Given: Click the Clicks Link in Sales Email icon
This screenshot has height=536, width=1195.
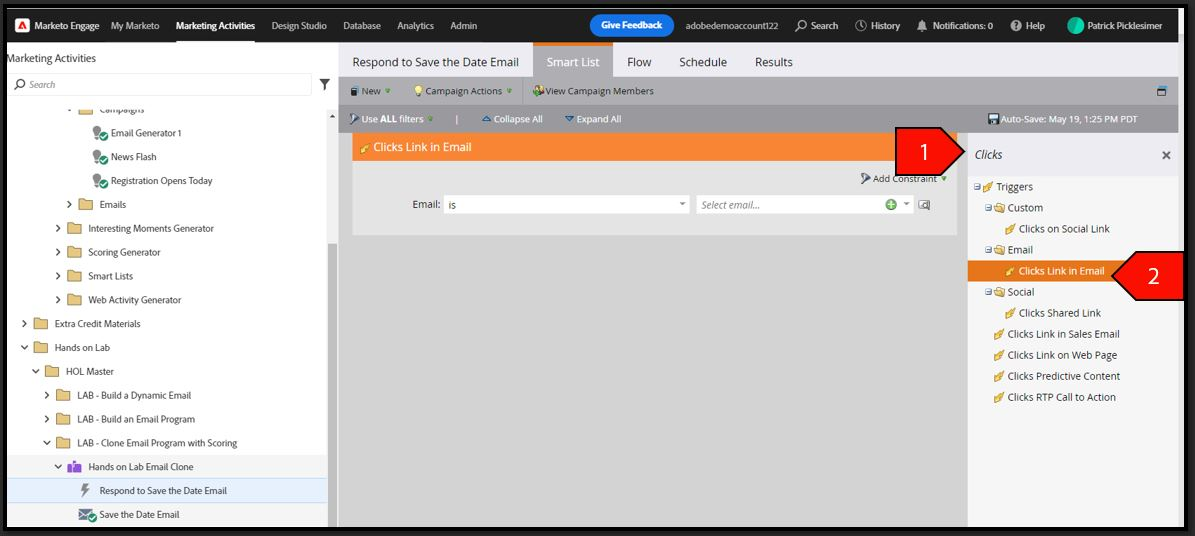Looking at the screenshot, I should (998, 334).
